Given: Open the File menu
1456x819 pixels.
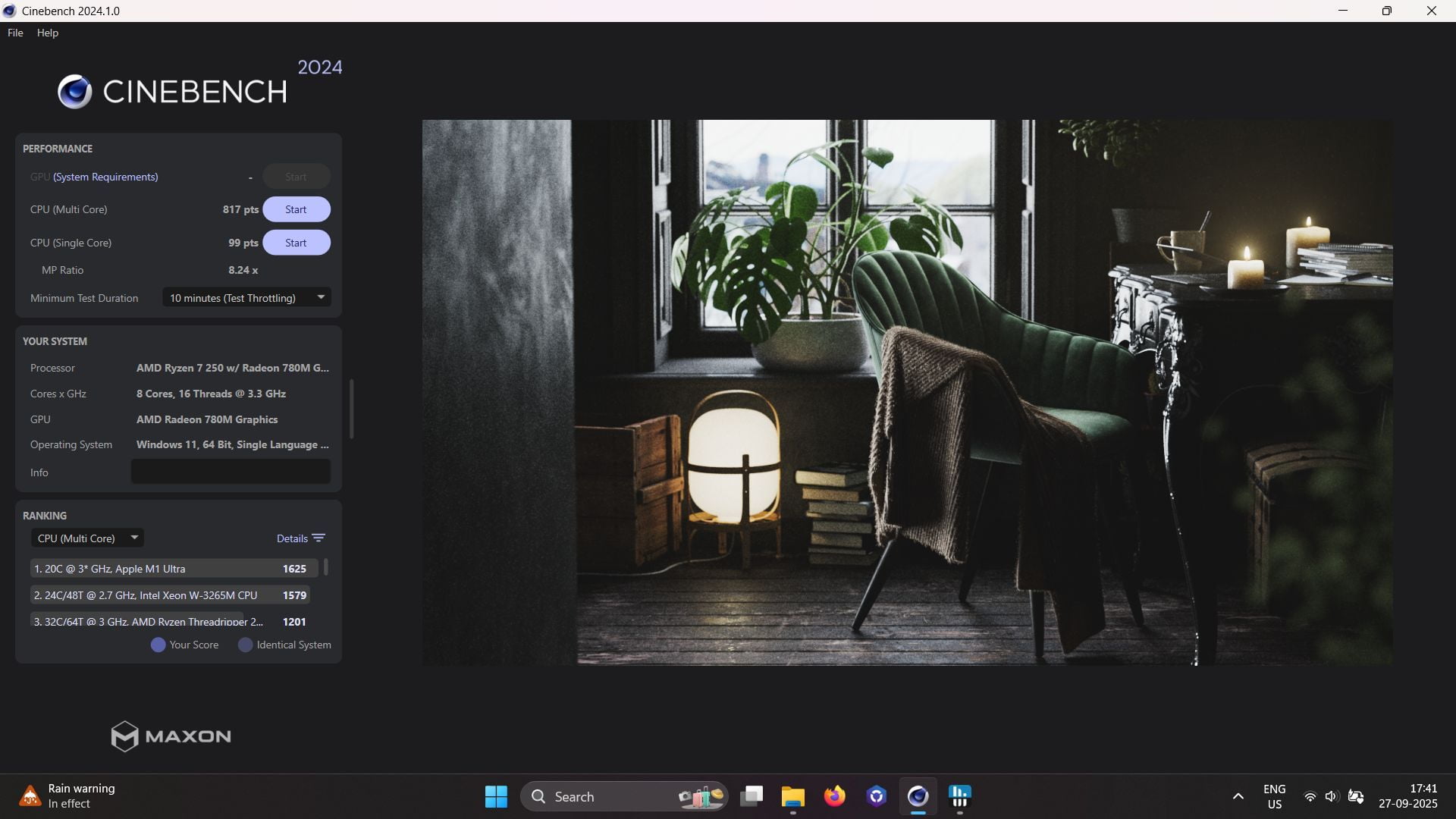Looking at the screenshot, I should coord(15,33).
